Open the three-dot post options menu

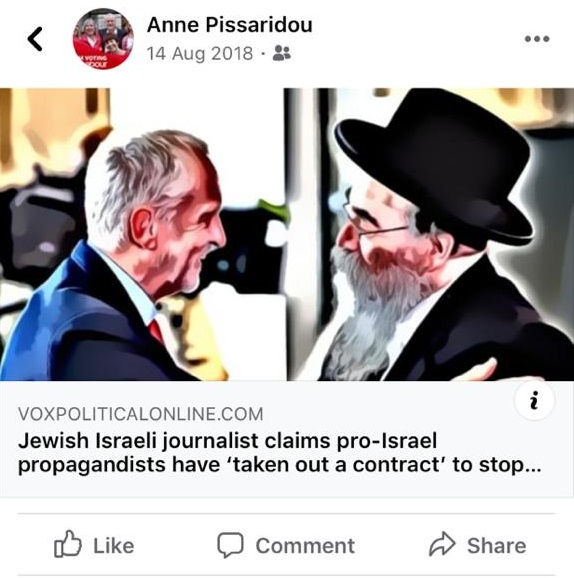click(x=537, y=39)
